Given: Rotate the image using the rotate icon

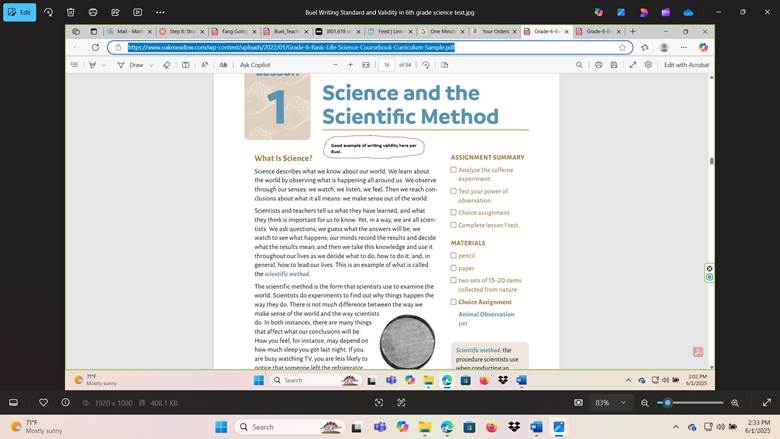Looking at the screenshot, I should pos(47,12).
